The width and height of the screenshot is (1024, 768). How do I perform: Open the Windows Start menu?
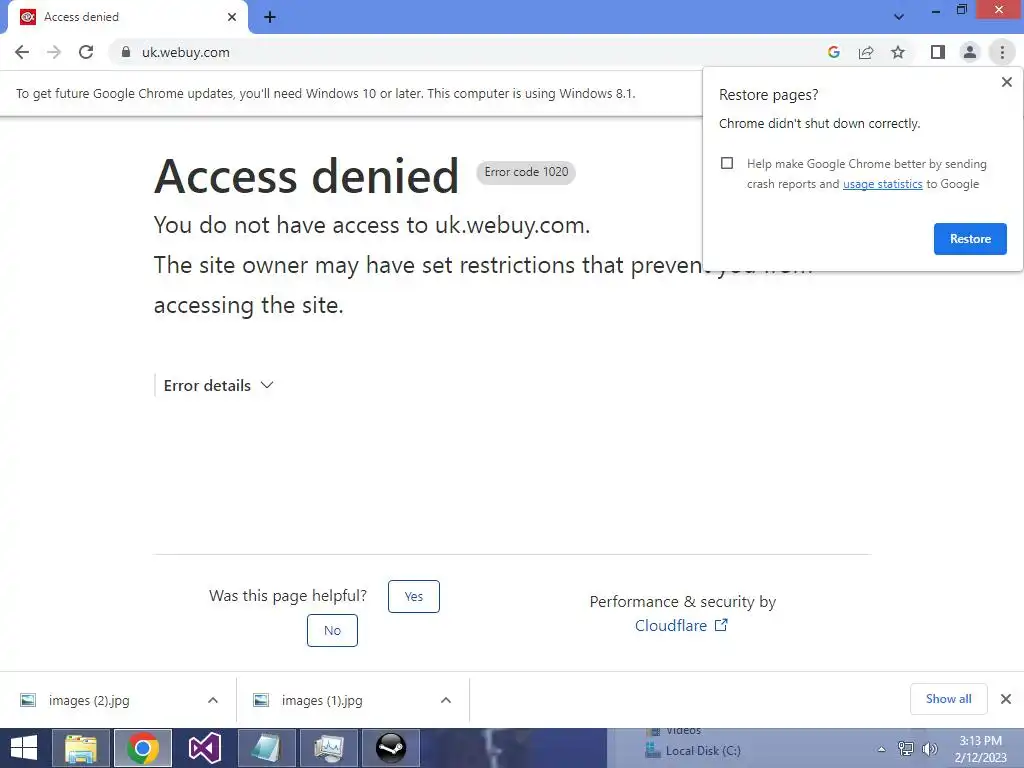[x=24, y=748]
